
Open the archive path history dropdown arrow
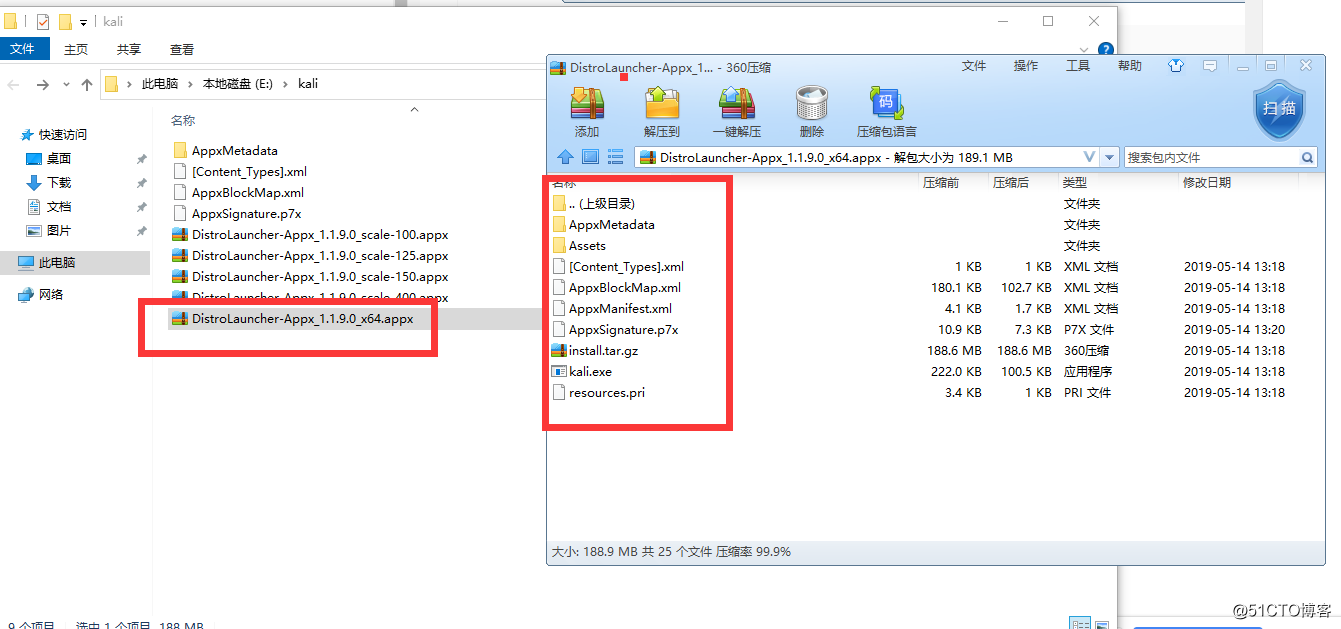coord(1110,157)
